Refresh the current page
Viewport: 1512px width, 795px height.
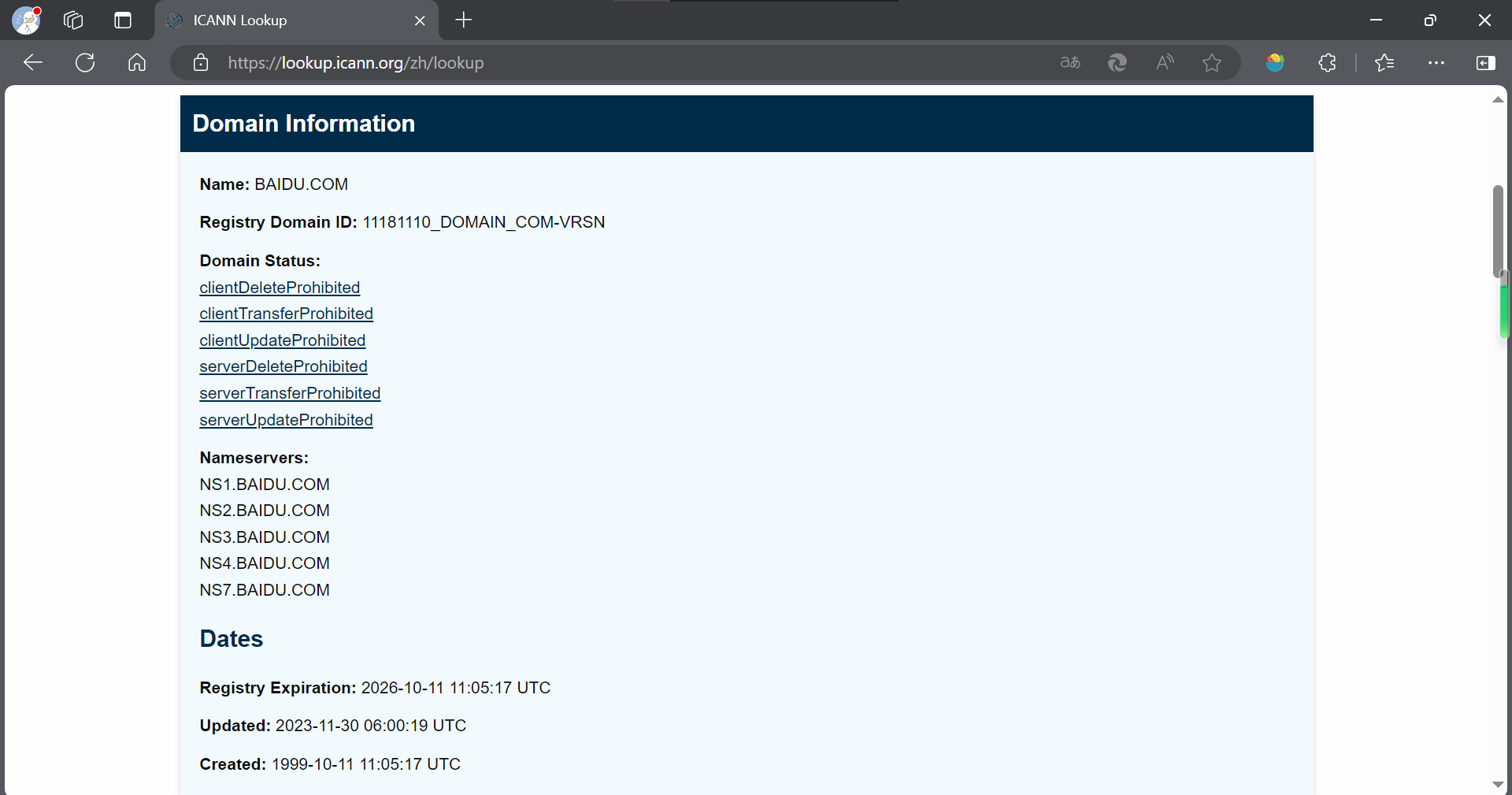click(85, 62)
